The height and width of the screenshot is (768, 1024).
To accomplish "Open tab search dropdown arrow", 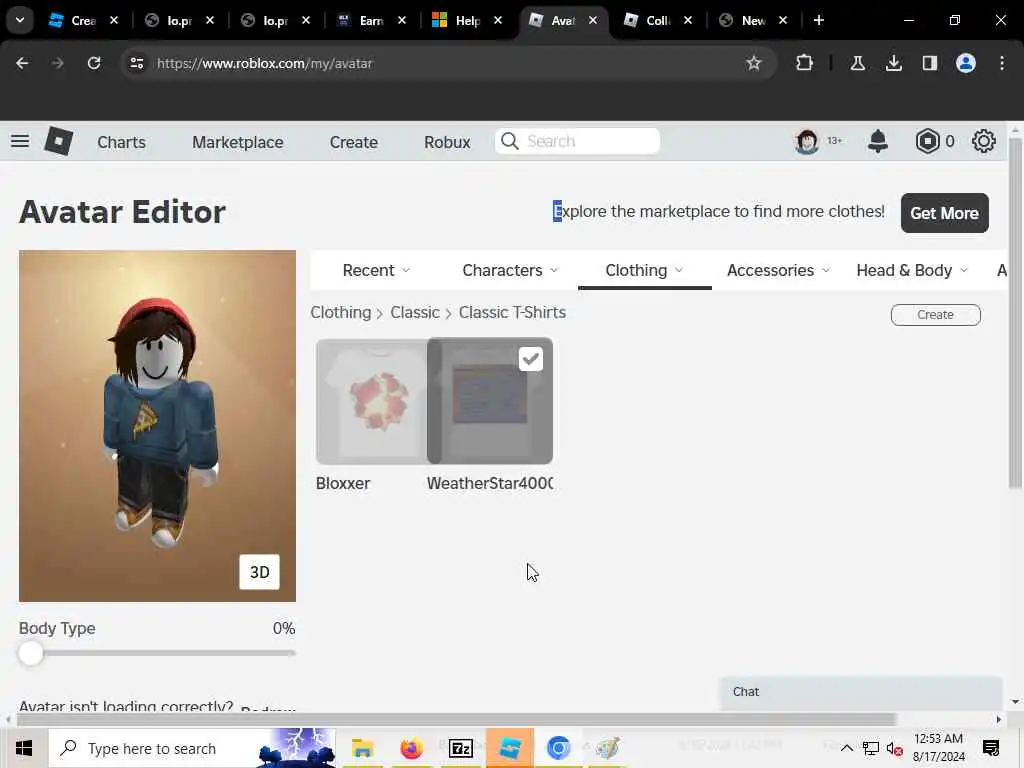I will point(20,20).
